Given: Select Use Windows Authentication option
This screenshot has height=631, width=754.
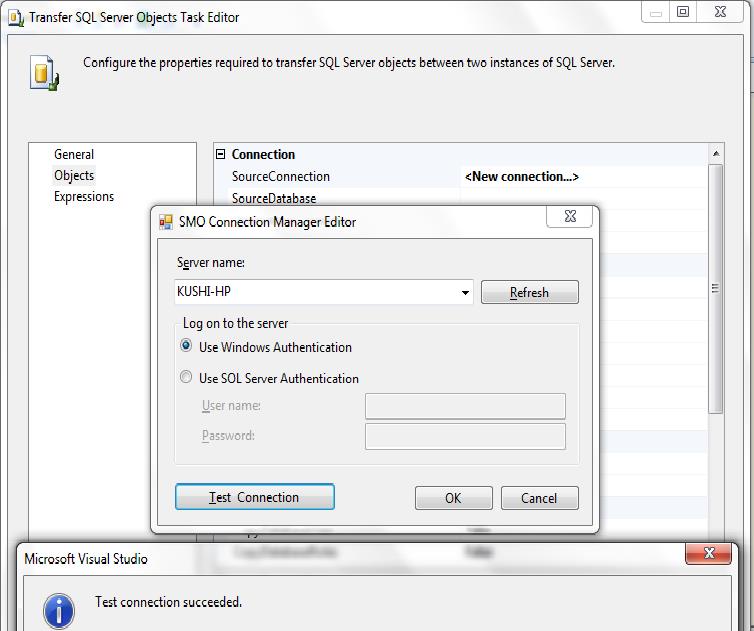Looking at the screenshot, I should [186, 347].
